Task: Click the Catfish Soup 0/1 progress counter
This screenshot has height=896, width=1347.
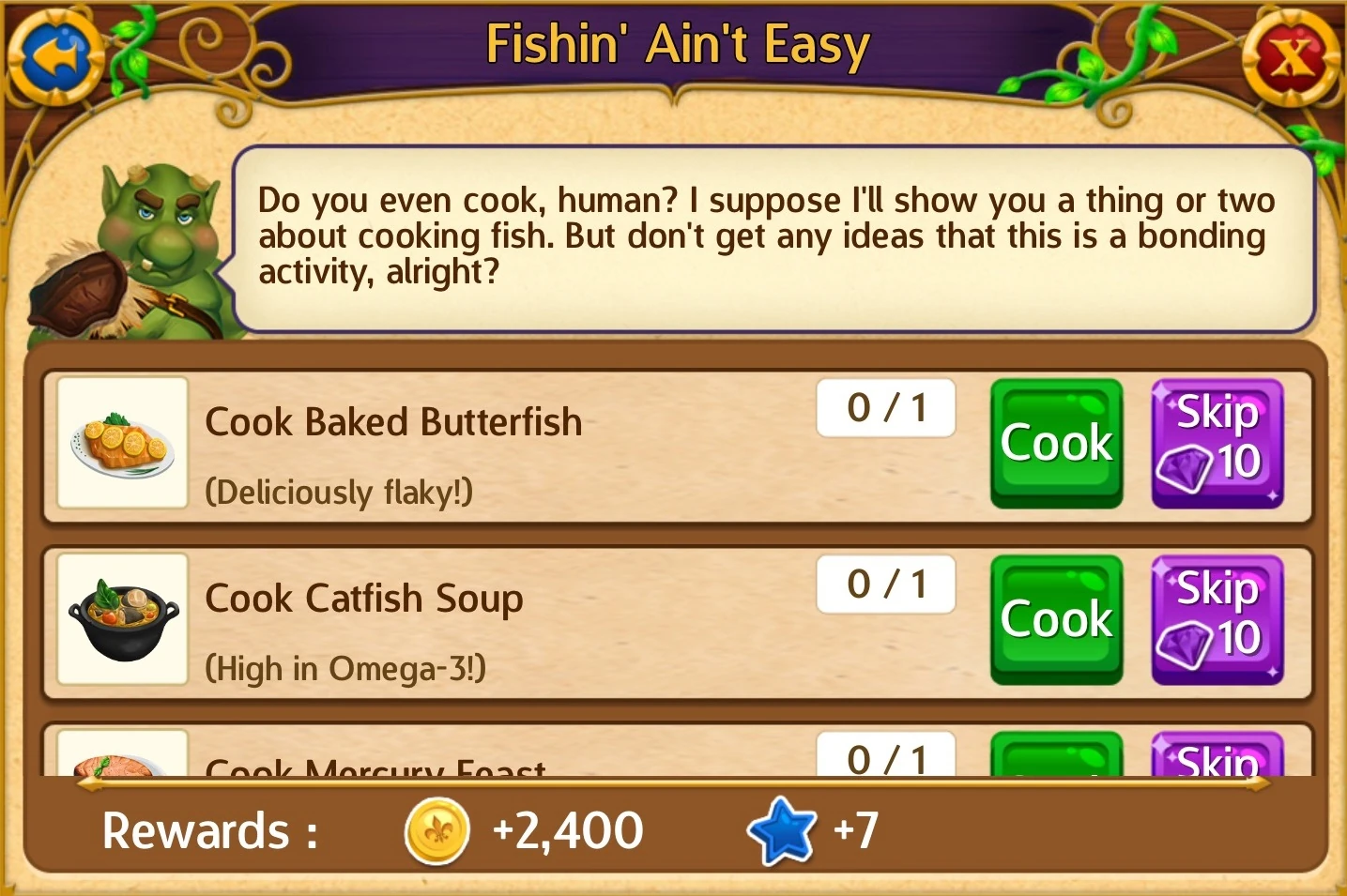Action: (x=886, y=585)
